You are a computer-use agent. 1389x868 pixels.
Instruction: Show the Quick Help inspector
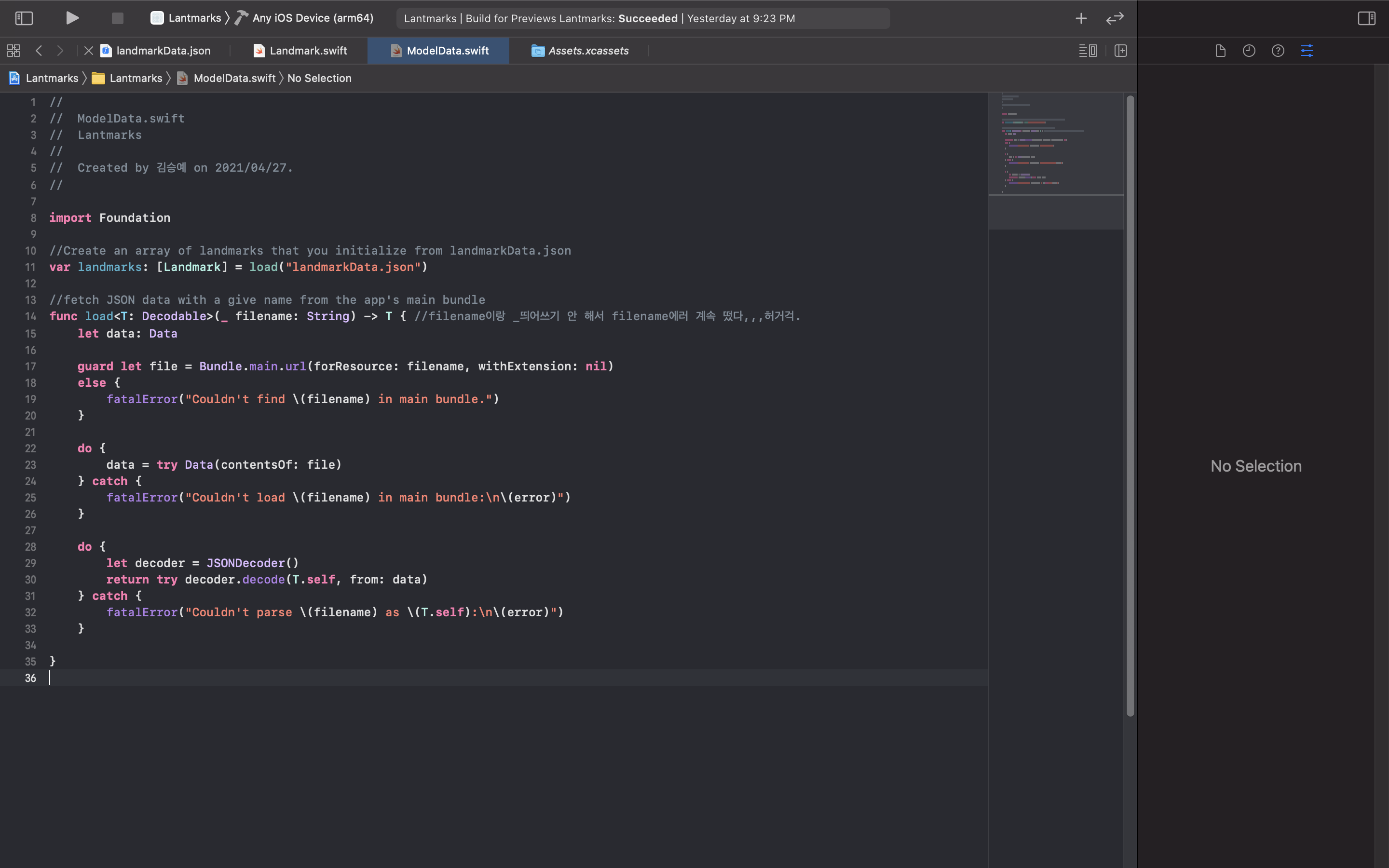(1278, 51)
